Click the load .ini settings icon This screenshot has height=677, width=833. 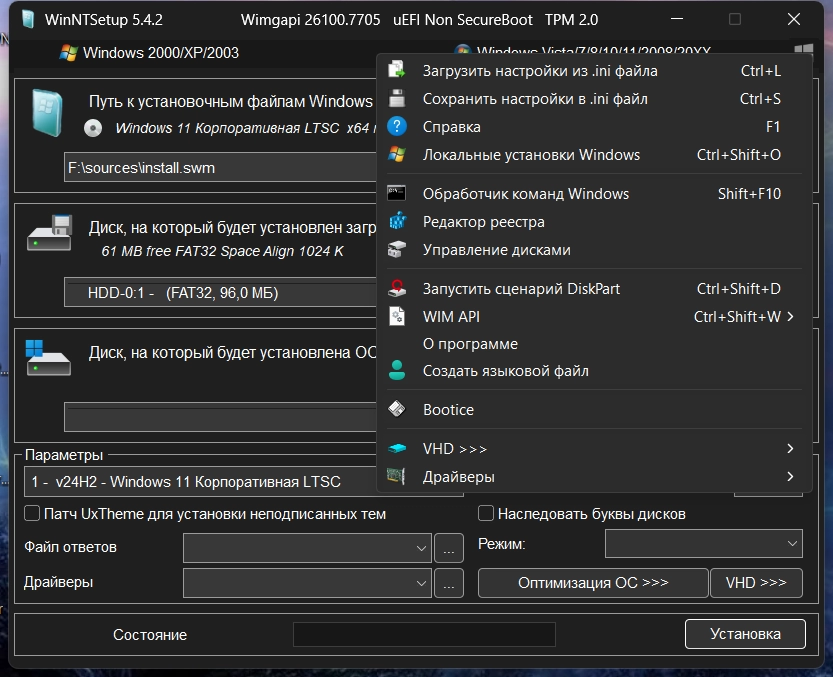point(397,70)
